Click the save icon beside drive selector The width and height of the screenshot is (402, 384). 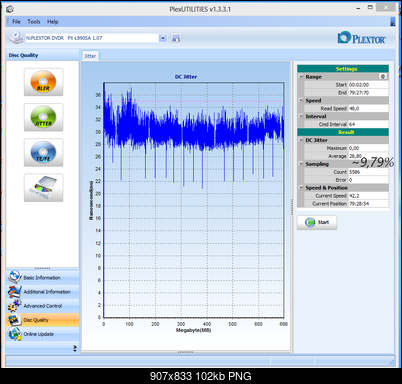(176, 38)
